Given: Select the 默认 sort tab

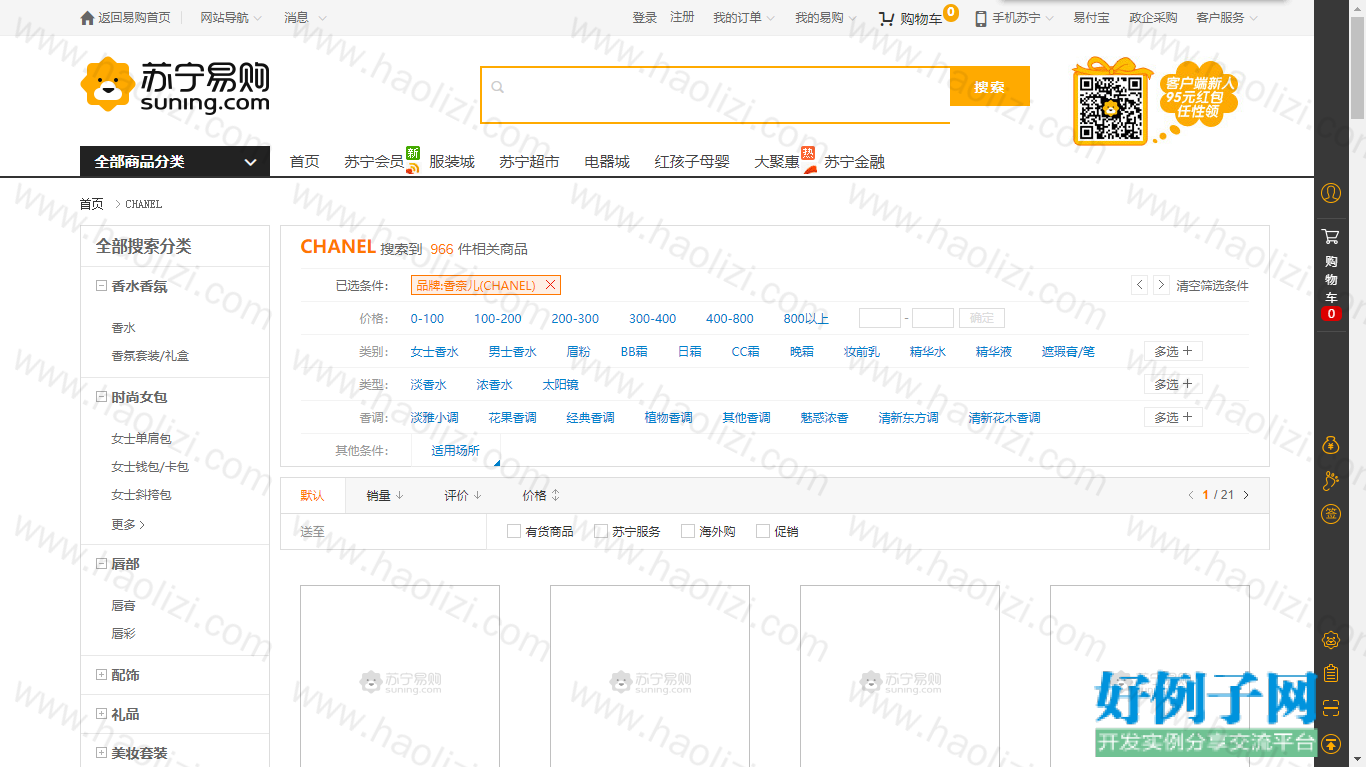Looking at the screenshot, I should tap(313, 495).
